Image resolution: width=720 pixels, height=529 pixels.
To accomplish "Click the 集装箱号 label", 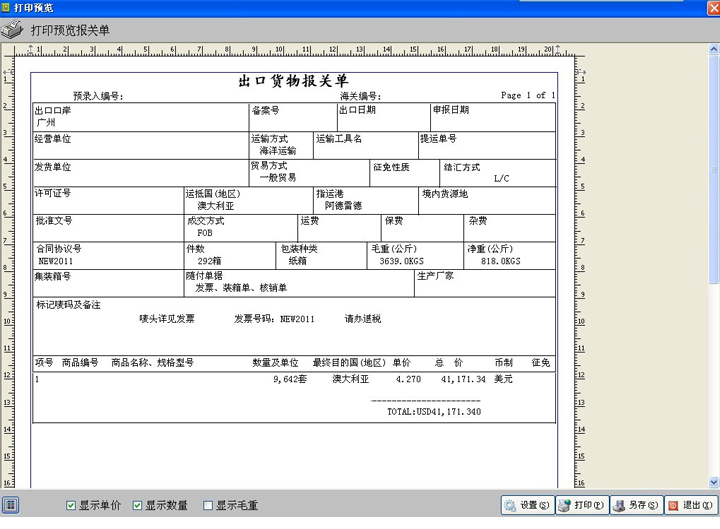I will [53, 276].
